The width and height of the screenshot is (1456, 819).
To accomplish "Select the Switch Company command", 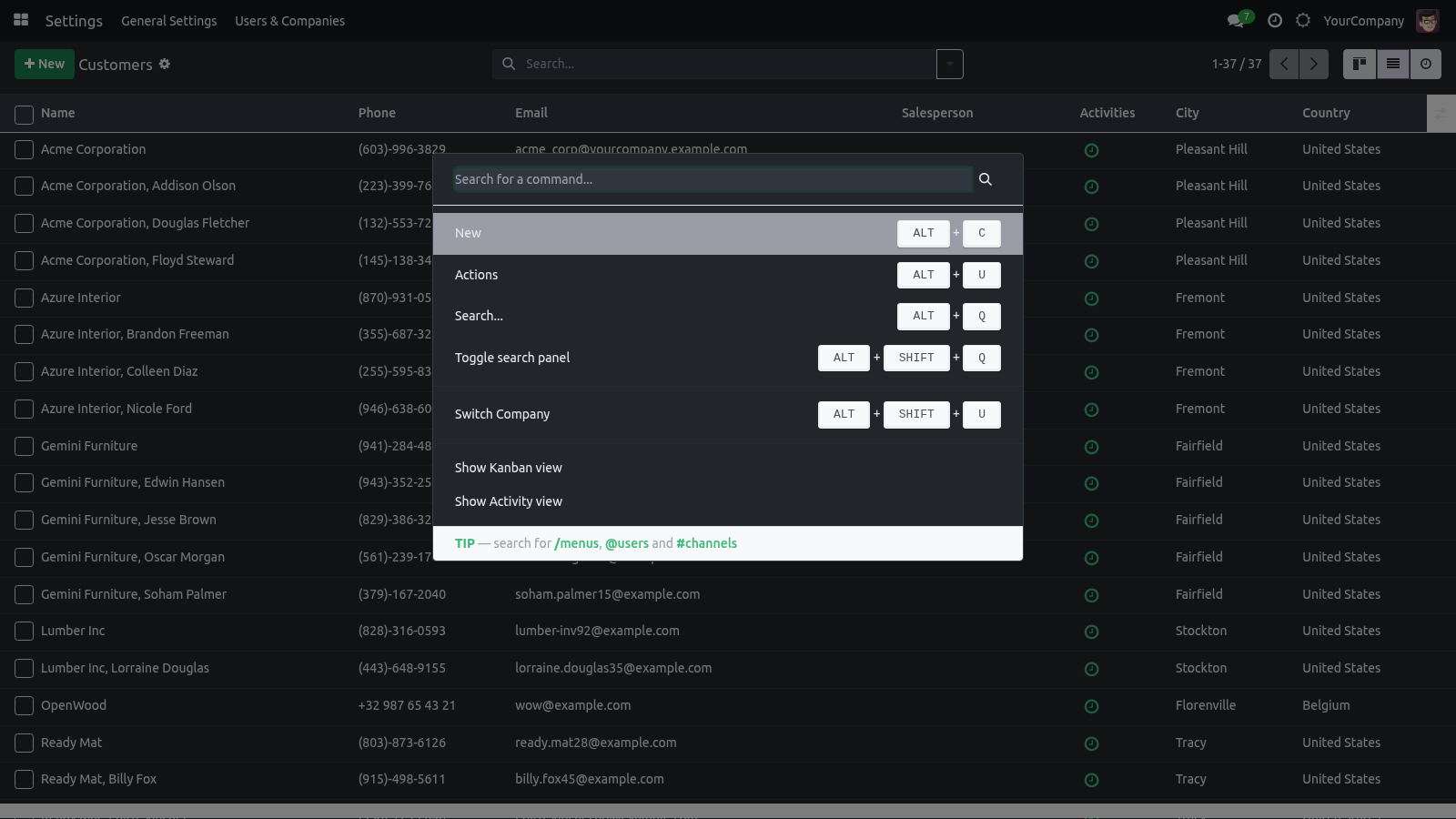I will (x=728, y=414).
